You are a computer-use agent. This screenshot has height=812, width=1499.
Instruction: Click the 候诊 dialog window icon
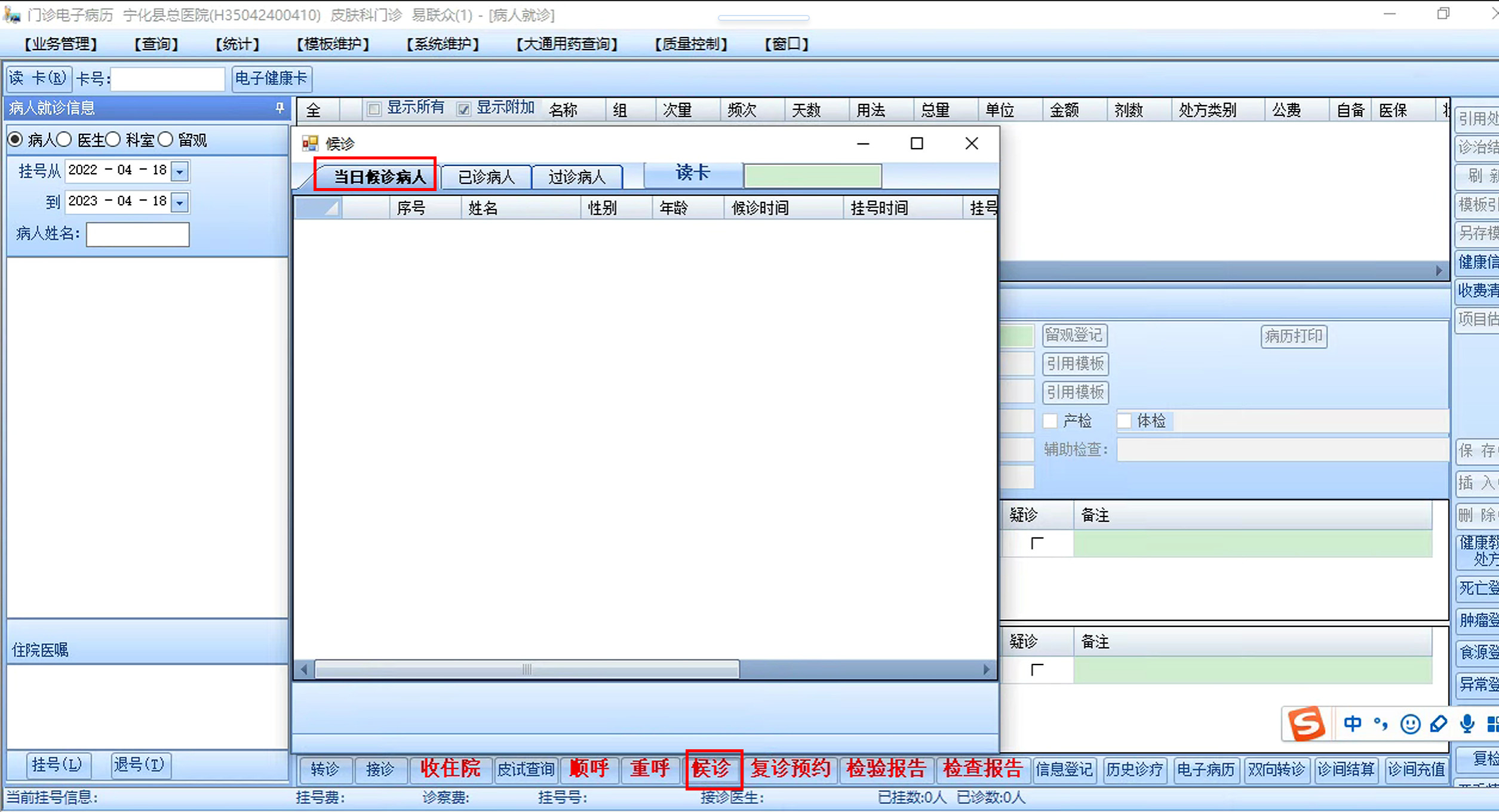[310, 143]
